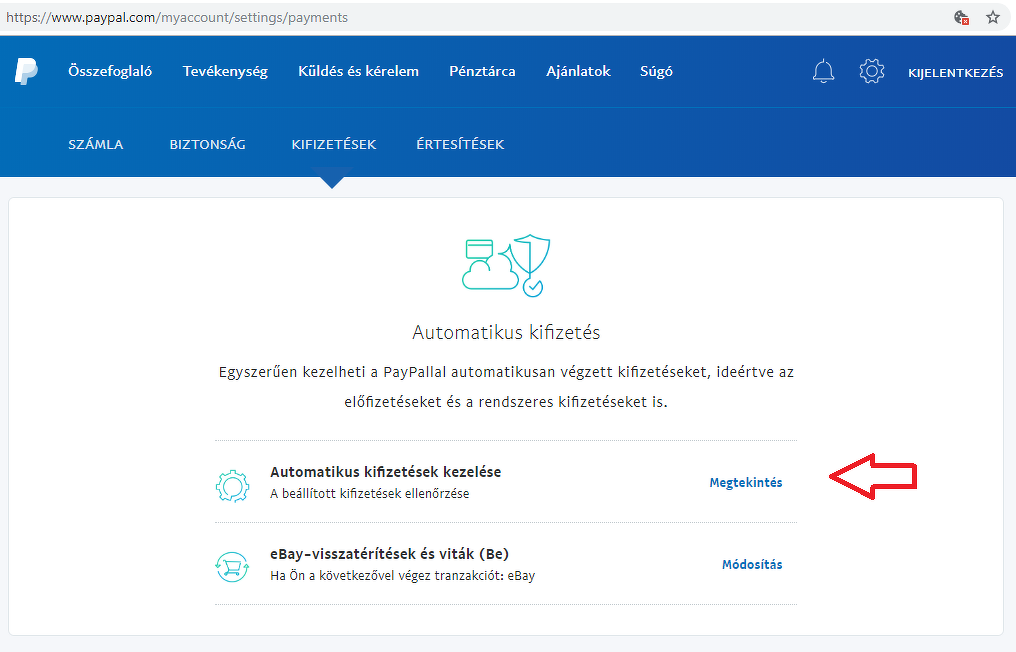Click the eBay shopping cart refund icon

pos(232,567)
